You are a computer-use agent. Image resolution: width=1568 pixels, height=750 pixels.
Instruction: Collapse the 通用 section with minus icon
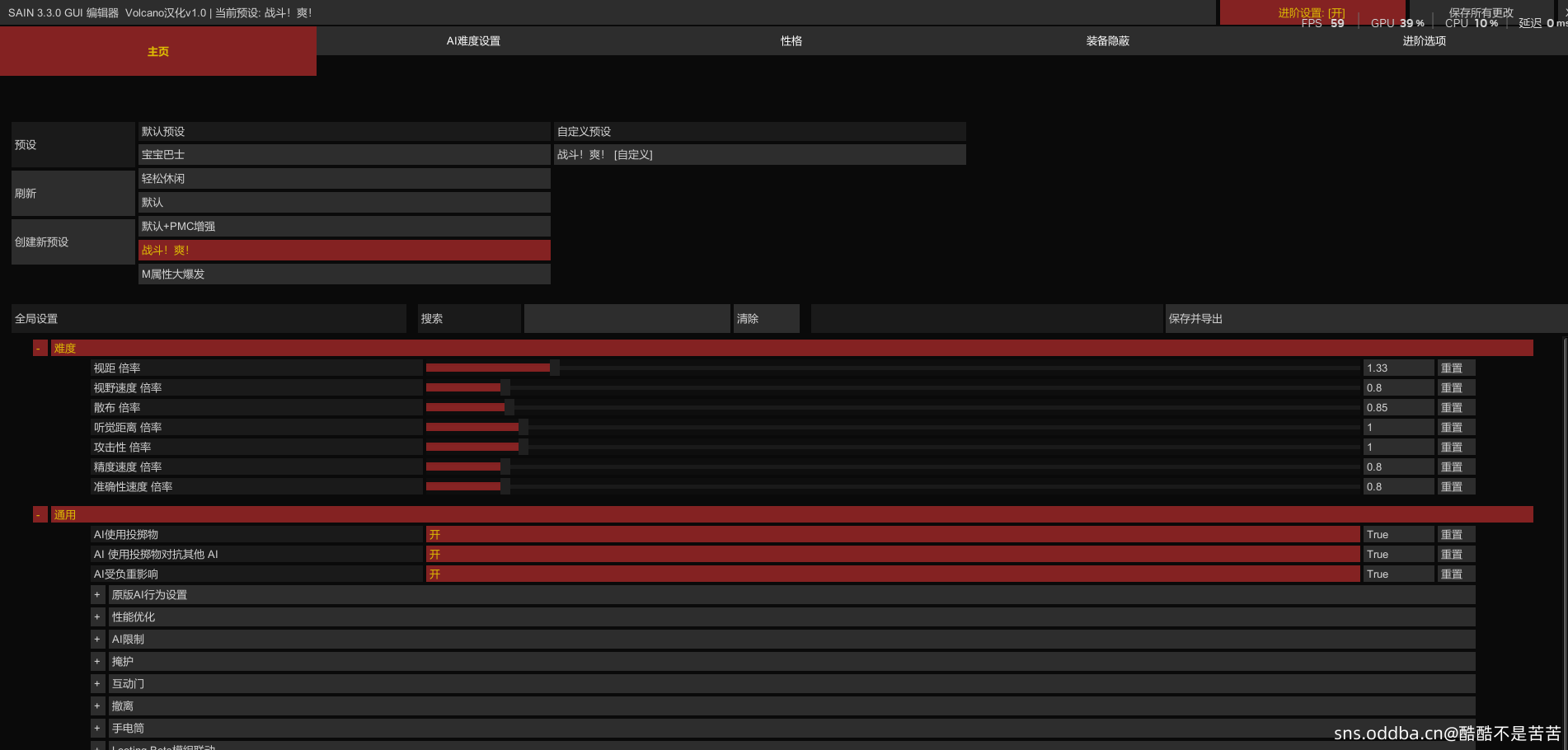39,515
